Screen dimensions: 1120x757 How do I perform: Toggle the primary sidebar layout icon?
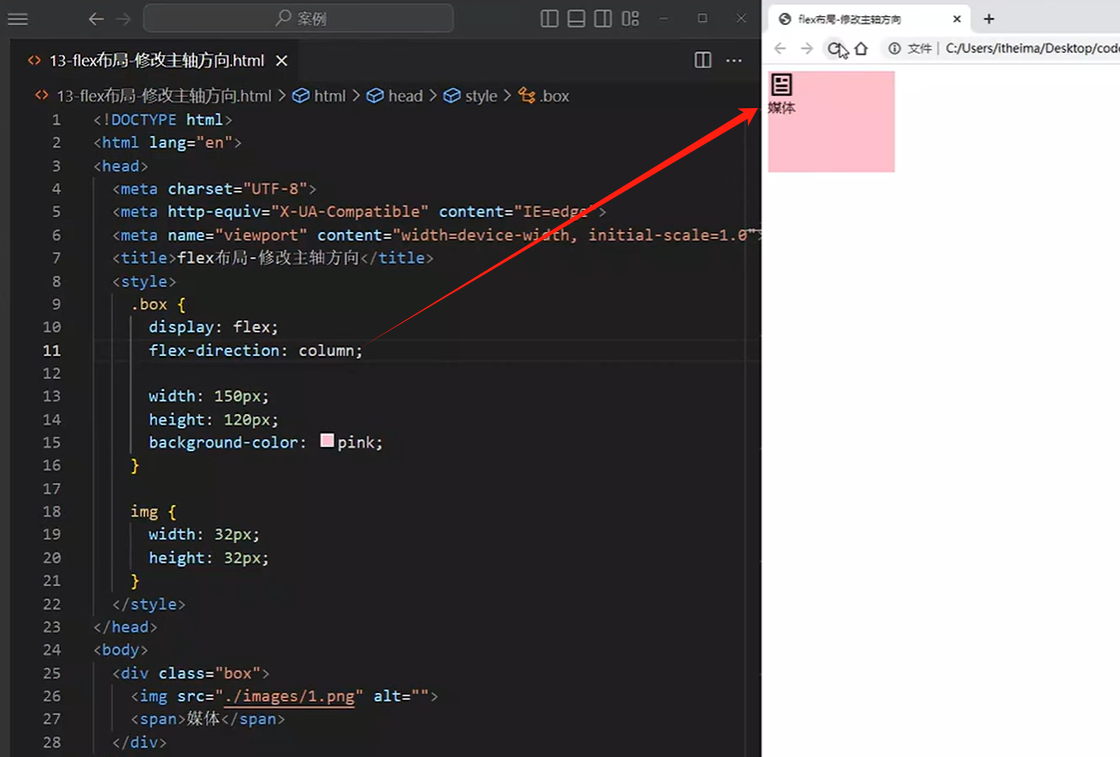tap(549, 19)
